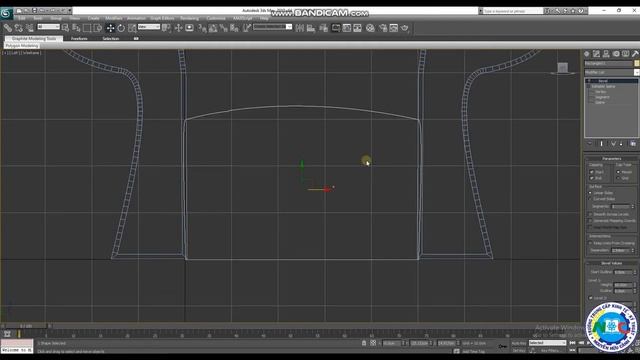Image resolution: width=640 pixels, height=360 pixels.
Task: Click the Align tool icon
Action: click(x=311, y=28)
